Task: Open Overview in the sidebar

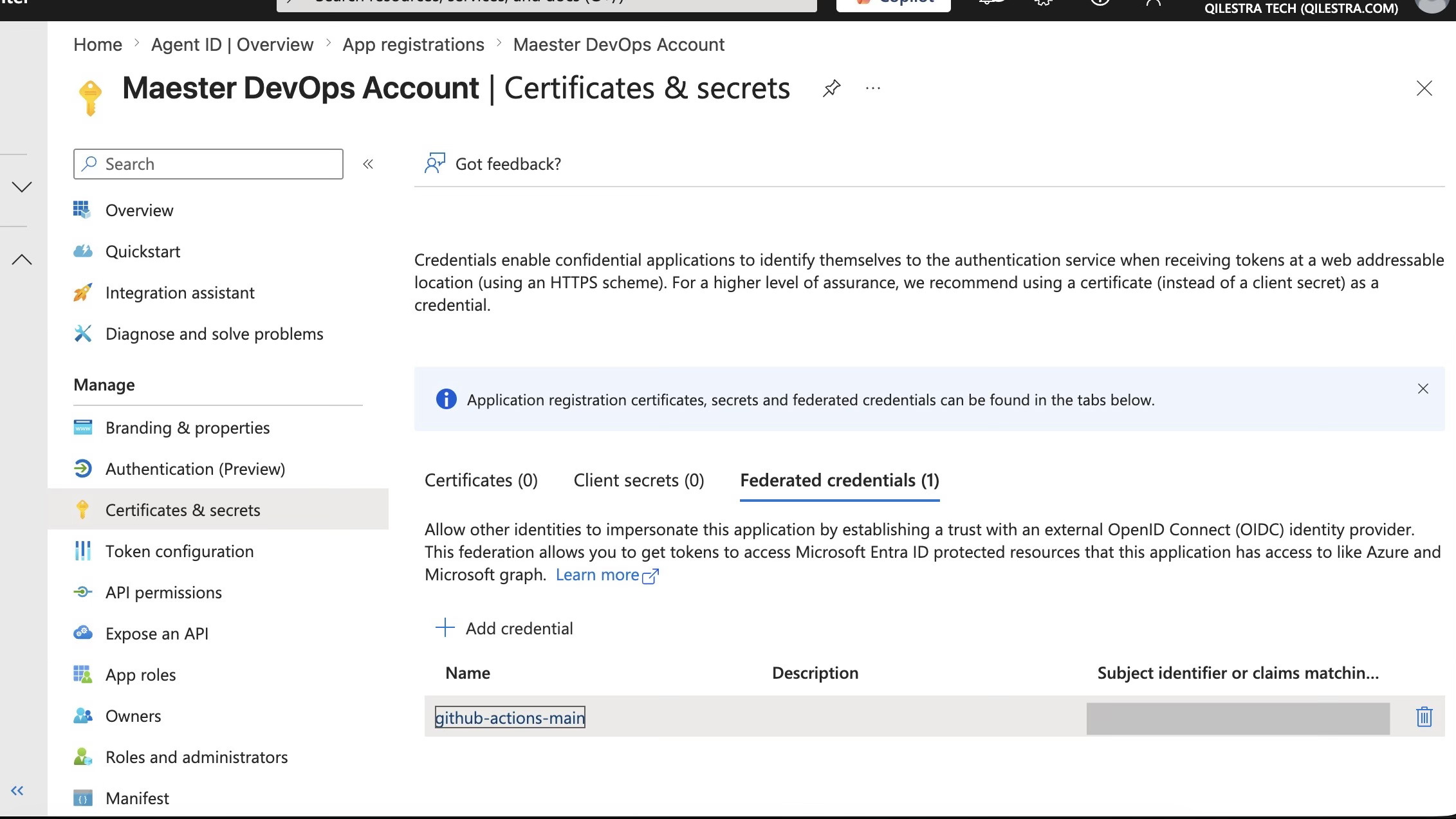Action: [x=139, y=210]
